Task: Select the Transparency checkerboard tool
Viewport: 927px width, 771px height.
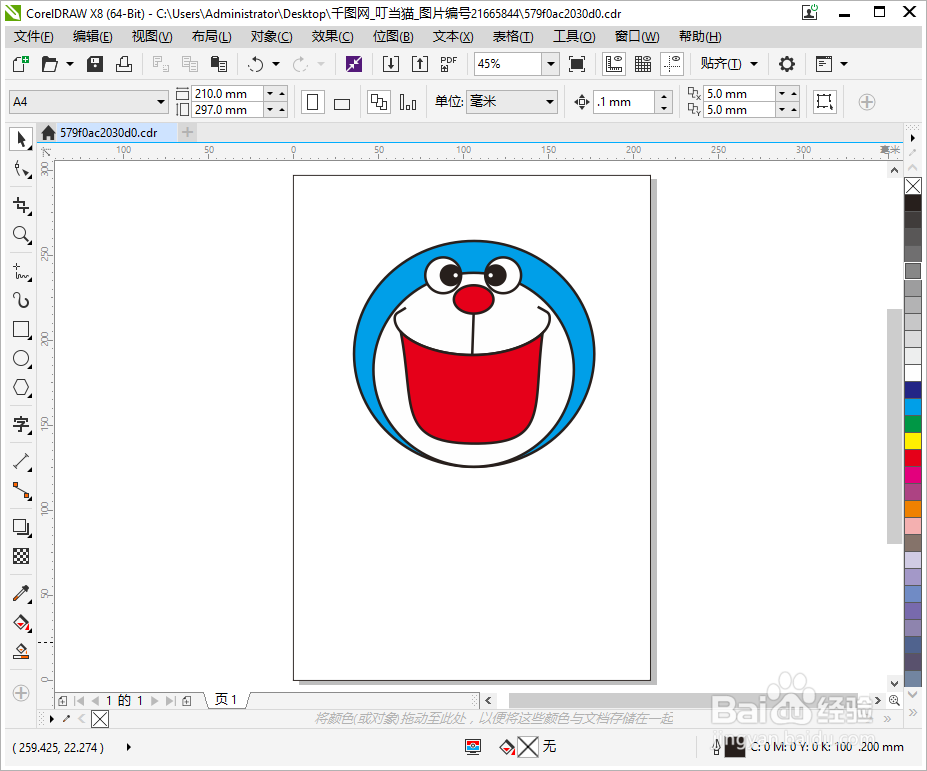Action: click(x=21, y=556)
